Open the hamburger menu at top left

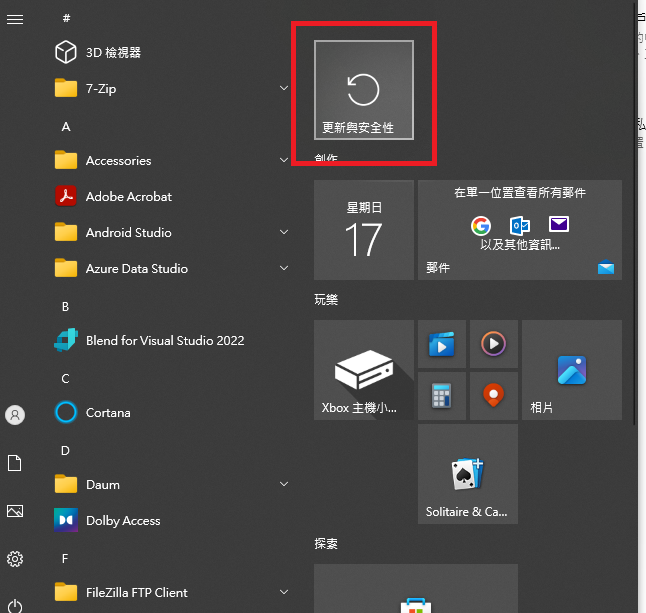15,19
